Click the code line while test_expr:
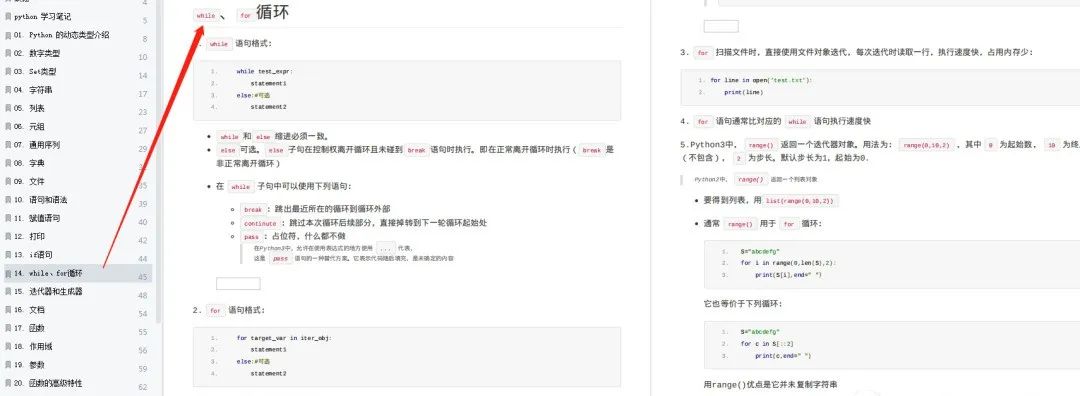This screenshot has height=396, width=1080. click(264, 71)
